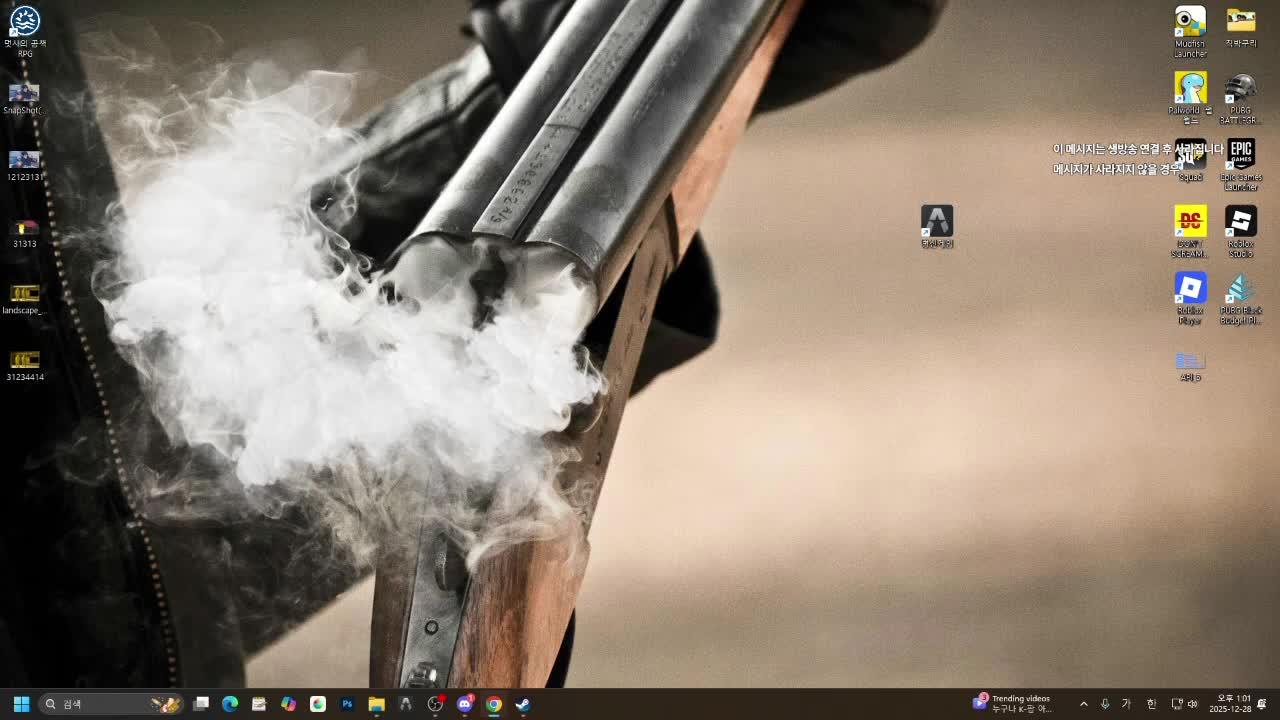Open the 작박구리 folder on the desktop
1280x720 pixels.
pos(1241,27)
